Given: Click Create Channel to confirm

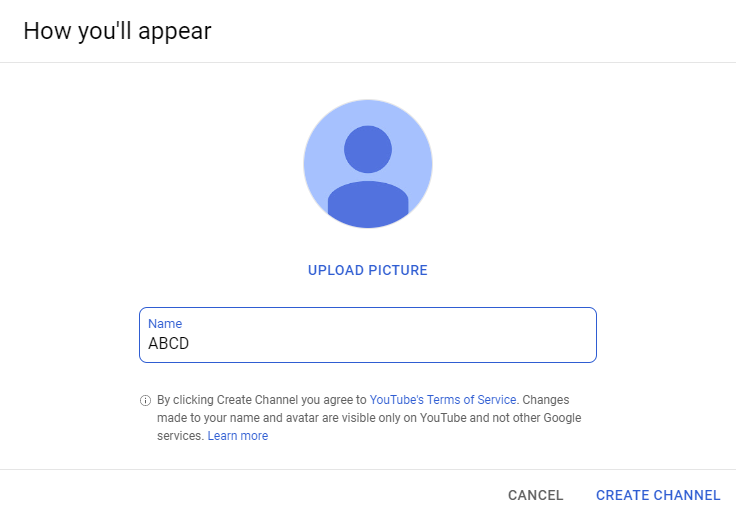Looking at the screenshot, I should click(658, 495).
